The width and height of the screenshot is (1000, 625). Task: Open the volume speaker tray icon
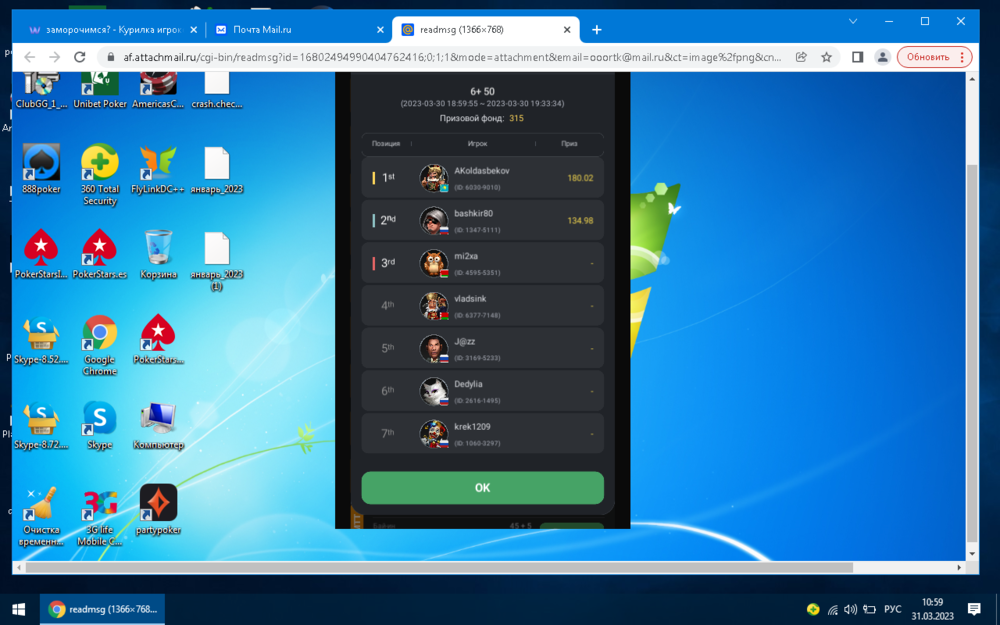850,609
